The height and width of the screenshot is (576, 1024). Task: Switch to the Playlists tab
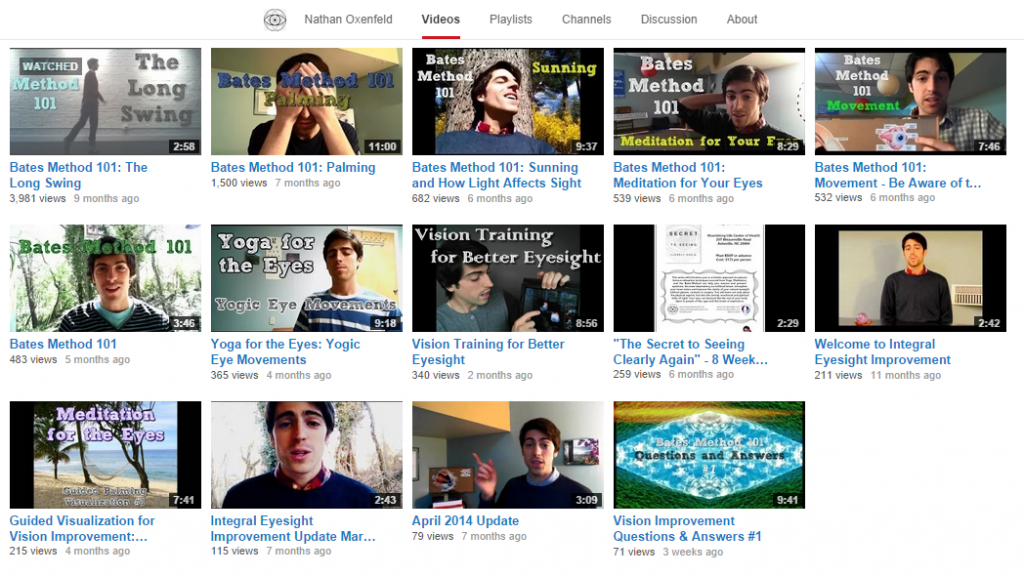[x=510, y=19]
